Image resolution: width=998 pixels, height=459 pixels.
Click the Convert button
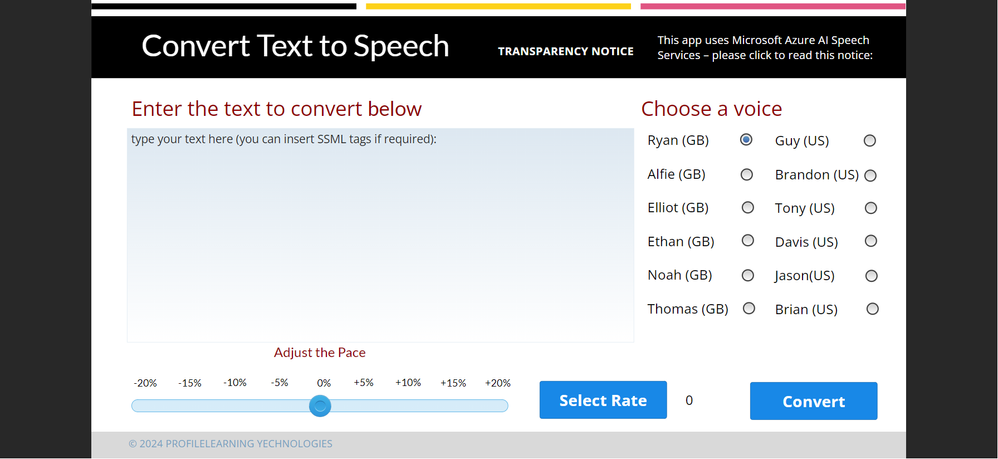813,401
